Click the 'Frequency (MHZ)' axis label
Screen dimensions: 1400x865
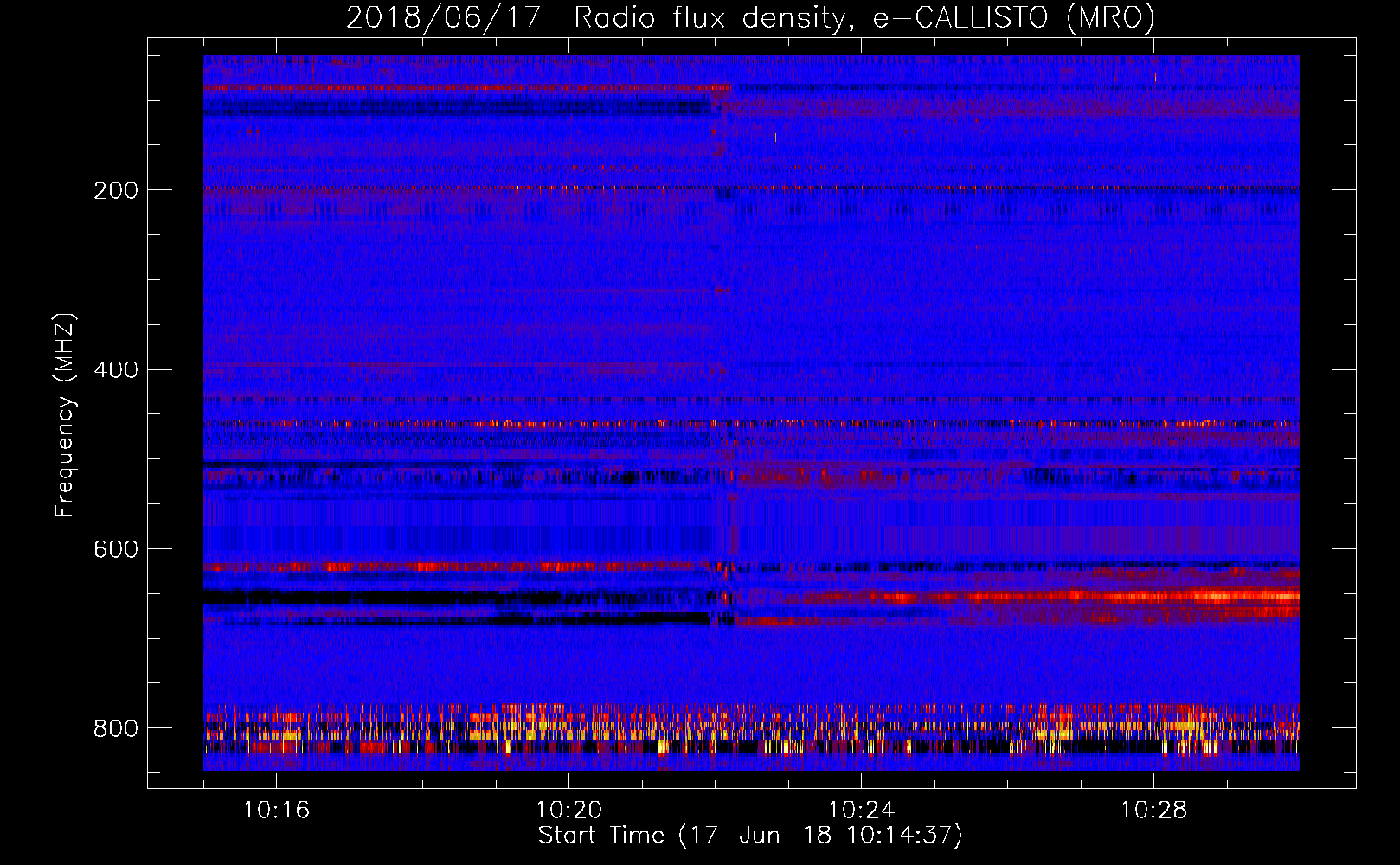[x=65, y=414]
